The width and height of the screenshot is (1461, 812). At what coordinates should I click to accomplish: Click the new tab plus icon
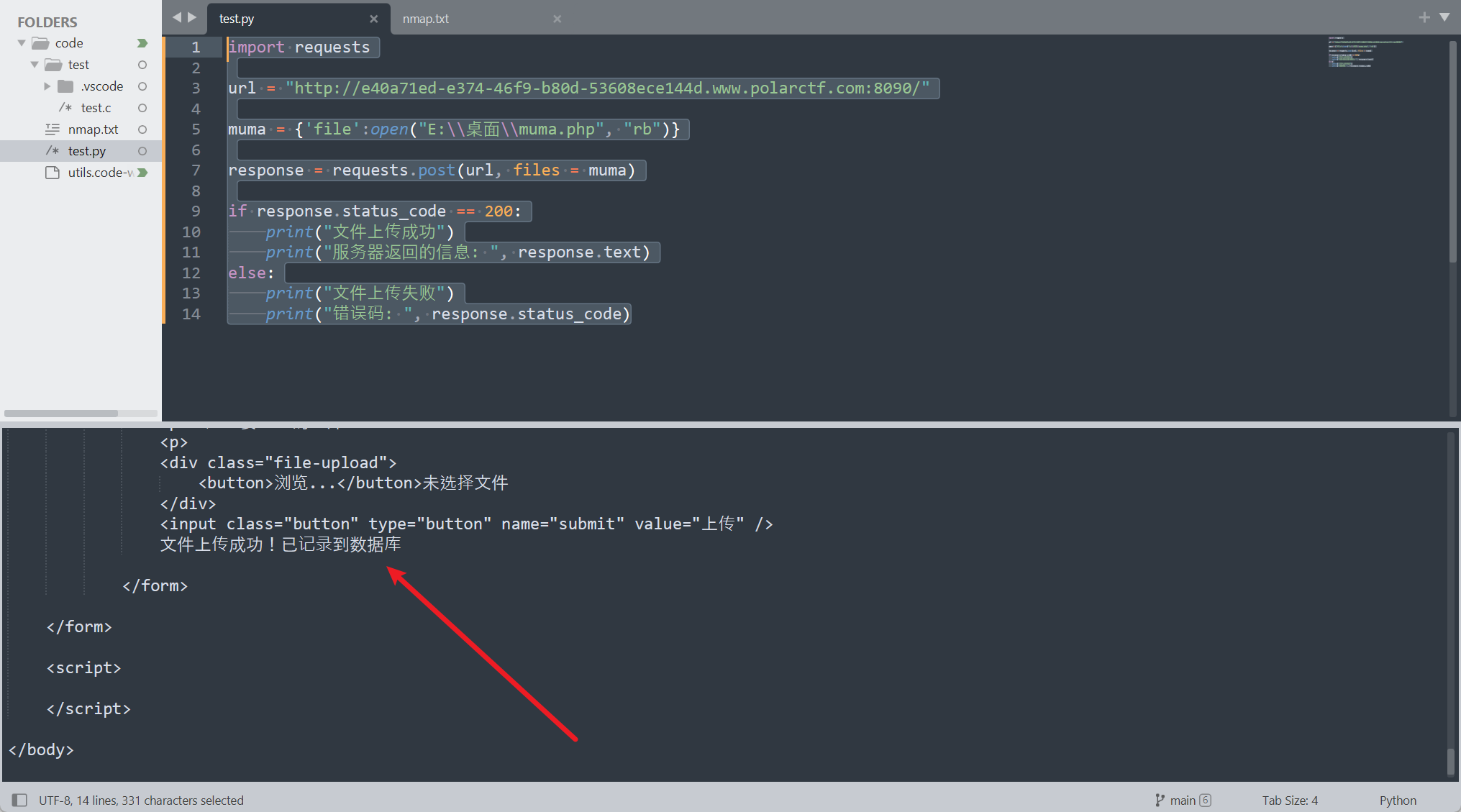1424,17
